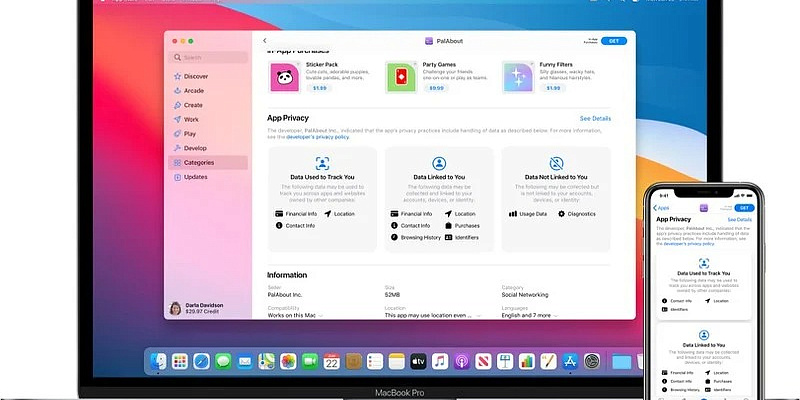
Task: Open Darla Davidson's account in sidebar
Action: click(196, 308)
